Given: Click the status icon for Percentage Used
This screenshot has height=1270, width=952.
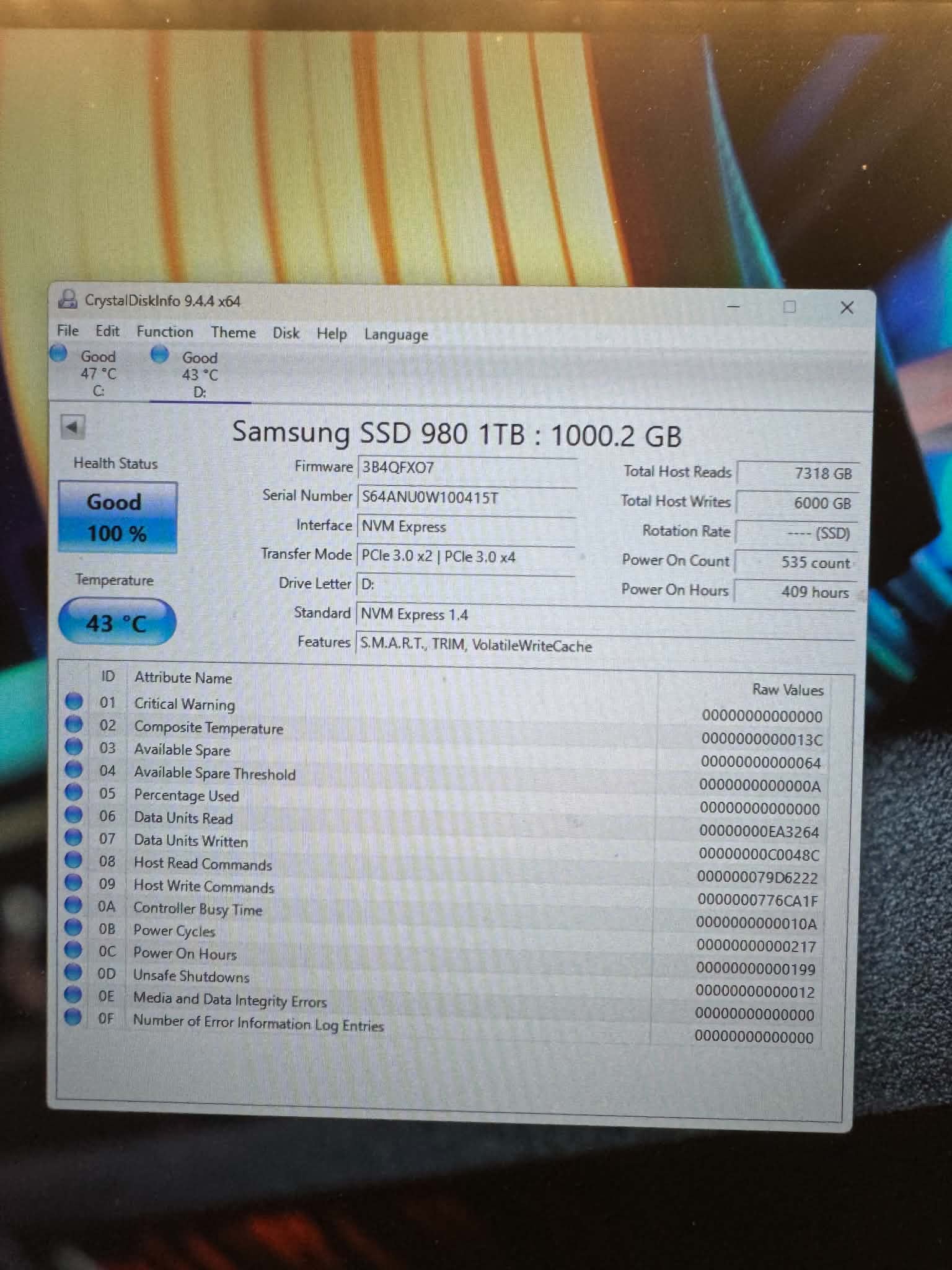Looking at the screenshot, I should tap(74, 792).
